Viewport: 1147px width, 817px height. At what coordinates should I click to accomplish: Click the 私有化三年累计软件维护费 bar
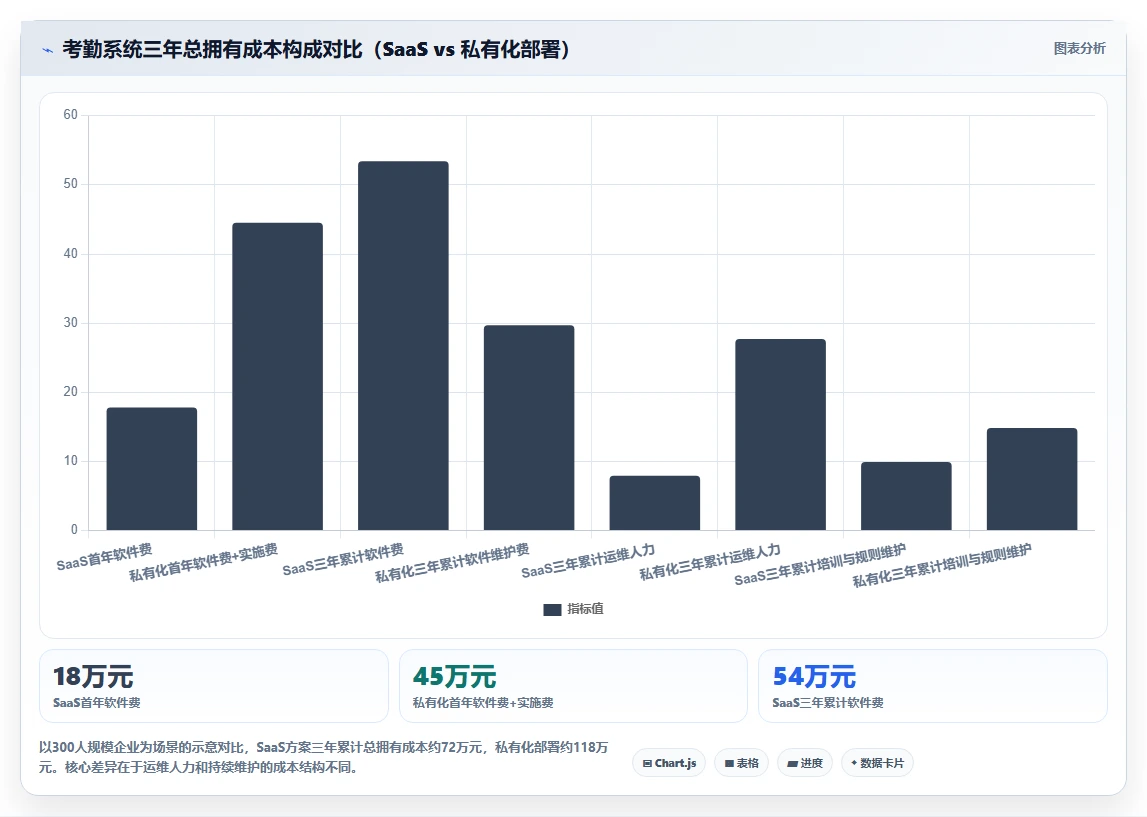[x=529, y=427]
